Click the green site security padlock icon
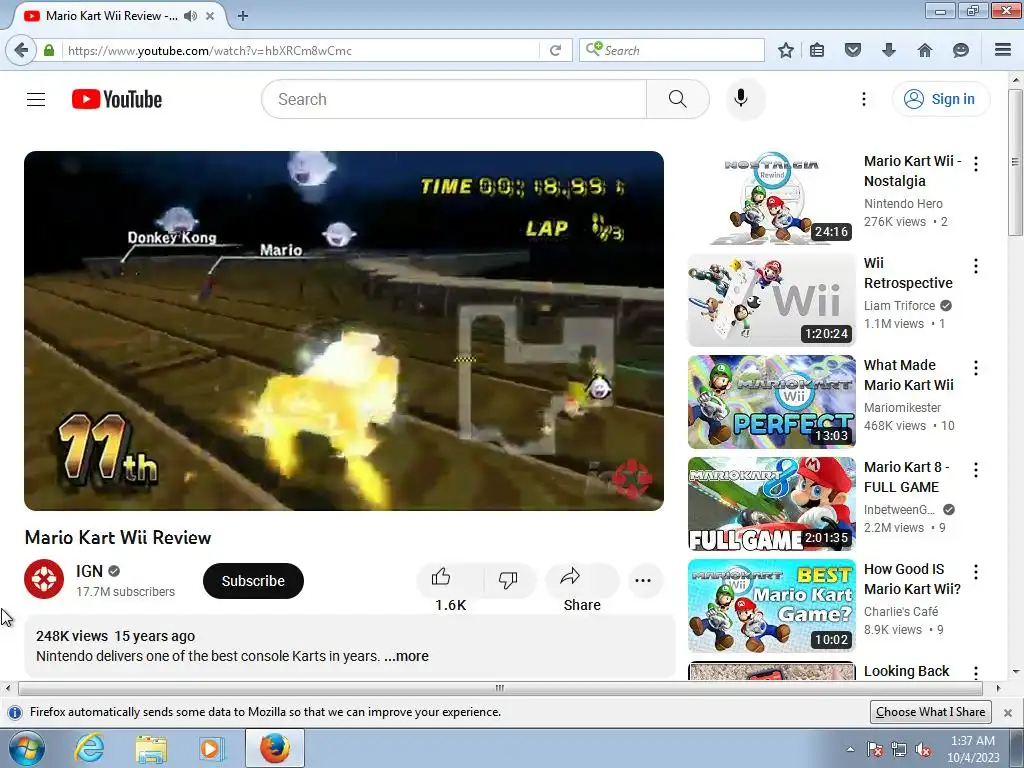This screenshot has height=768, width=1024. (x=49, y=50)
